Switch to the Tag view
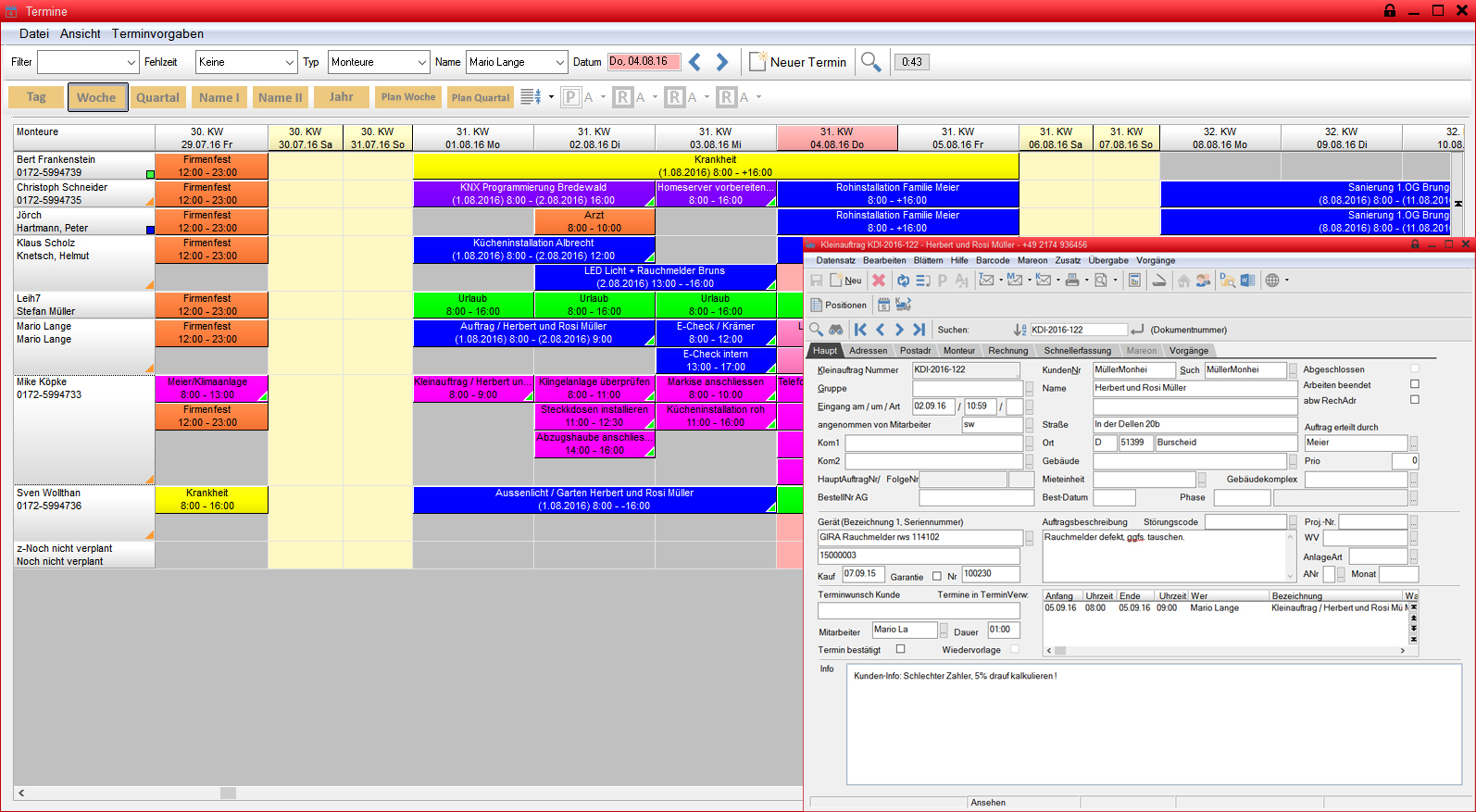Viewport: 1476px width, 812px height. [x=36, y=97]
